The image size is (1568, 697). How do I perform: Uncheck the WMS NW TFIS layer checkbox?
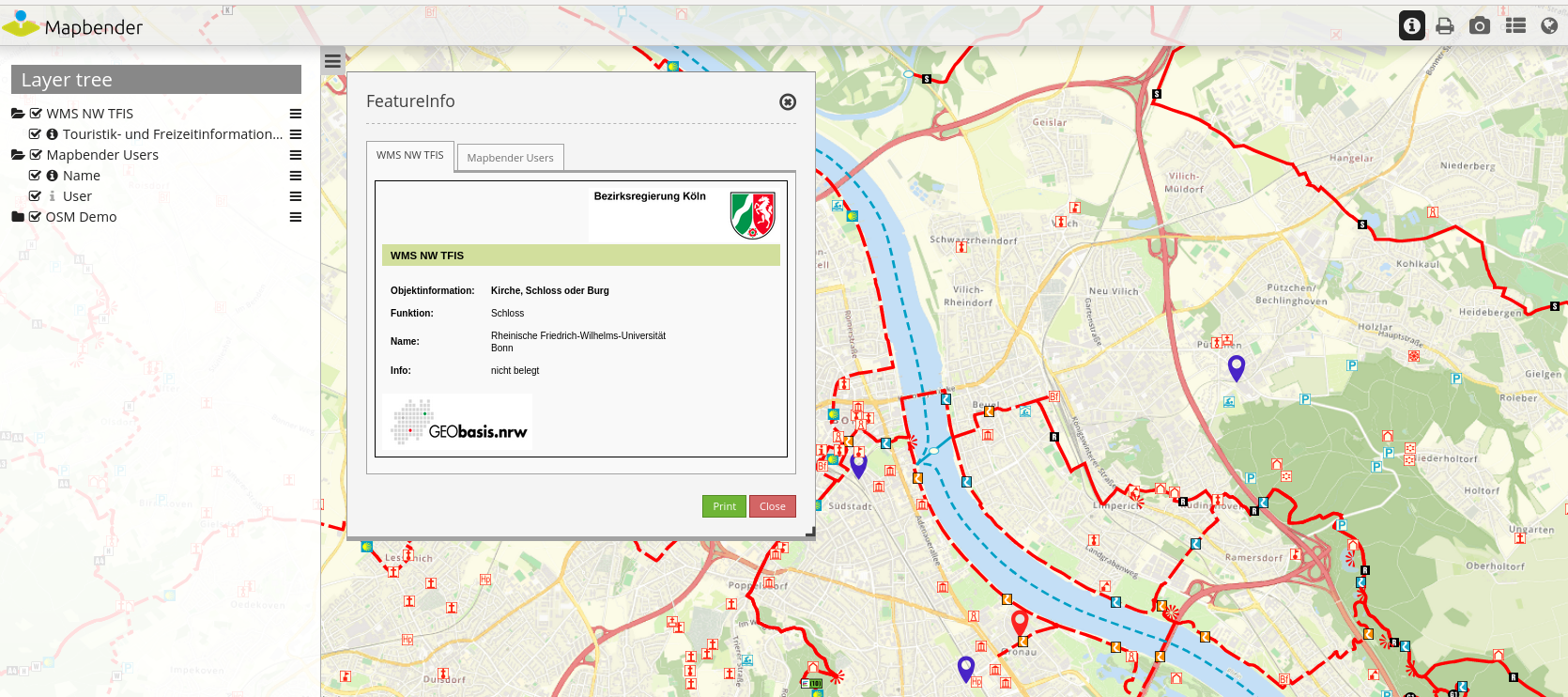tap(36, 113)
